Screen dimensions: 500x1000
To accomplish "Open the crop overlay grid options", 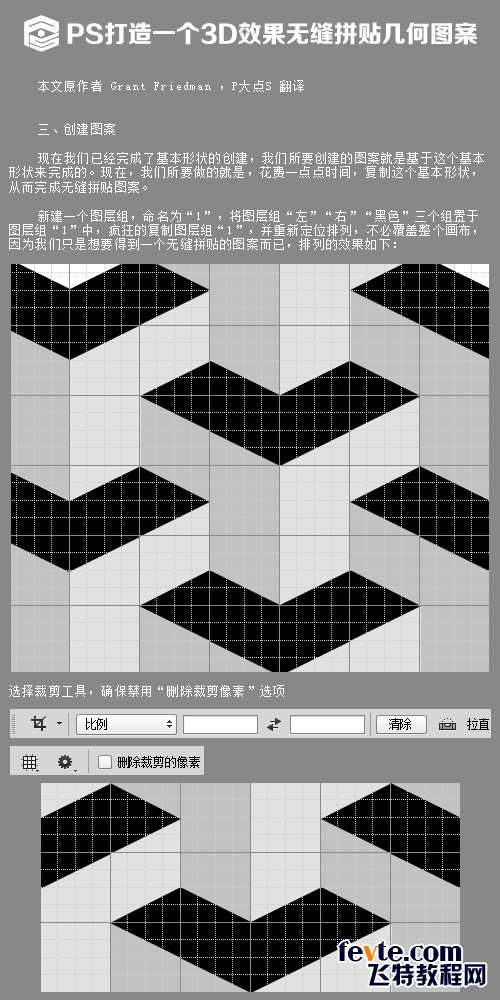I will click(x=30, y=761).
